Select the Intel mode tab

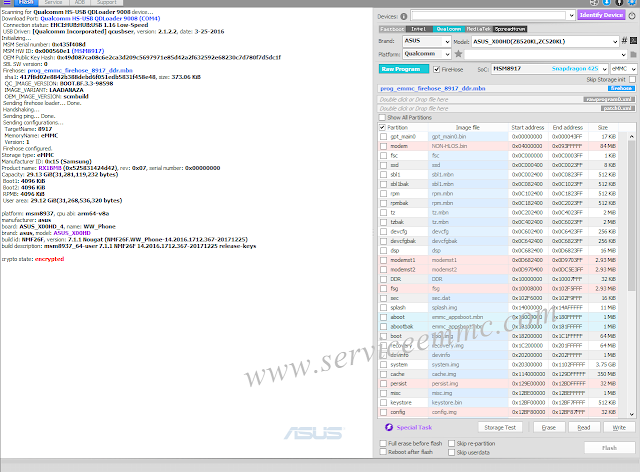point(419,29)
